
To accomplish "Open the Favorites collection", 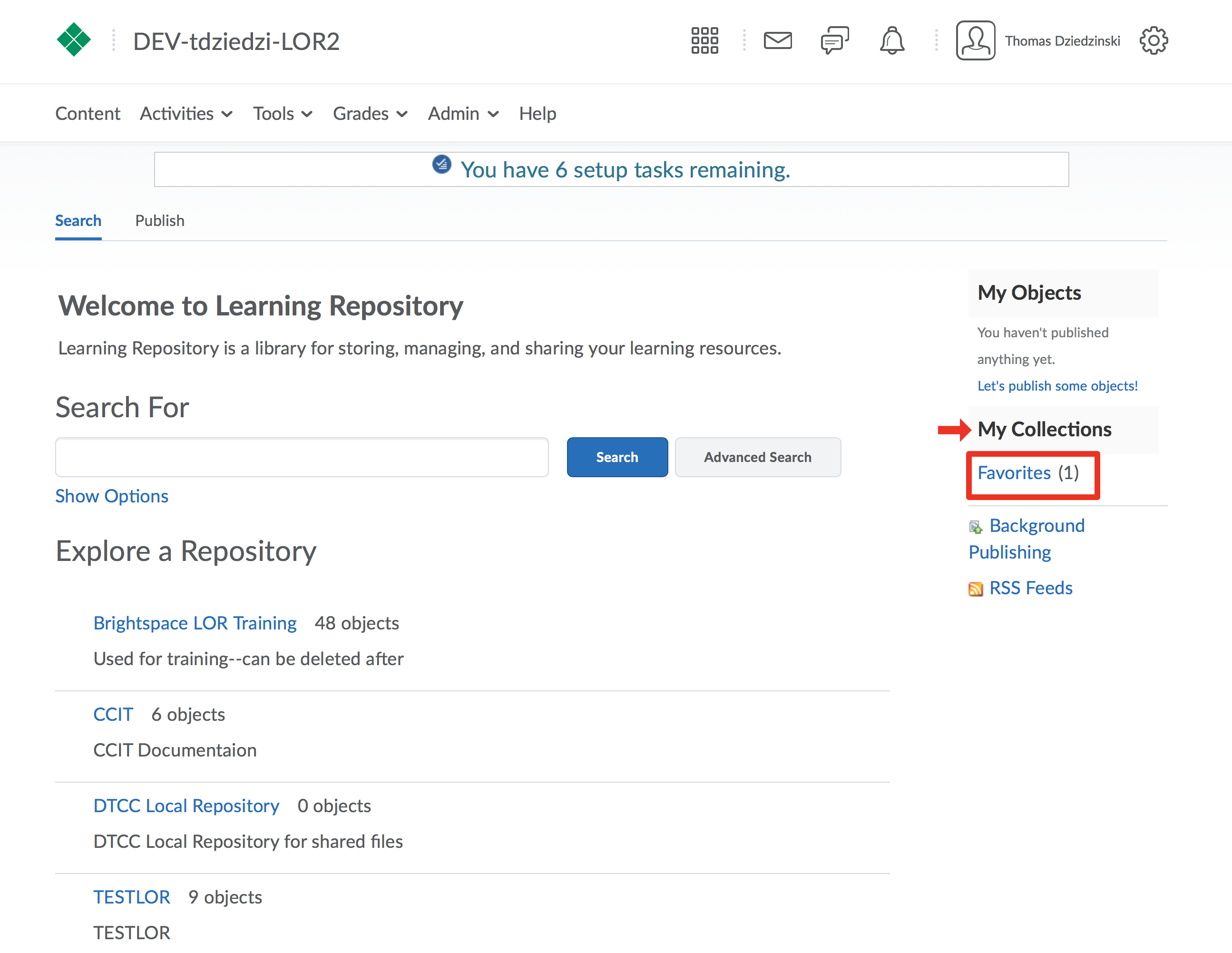I will 1014,473.
